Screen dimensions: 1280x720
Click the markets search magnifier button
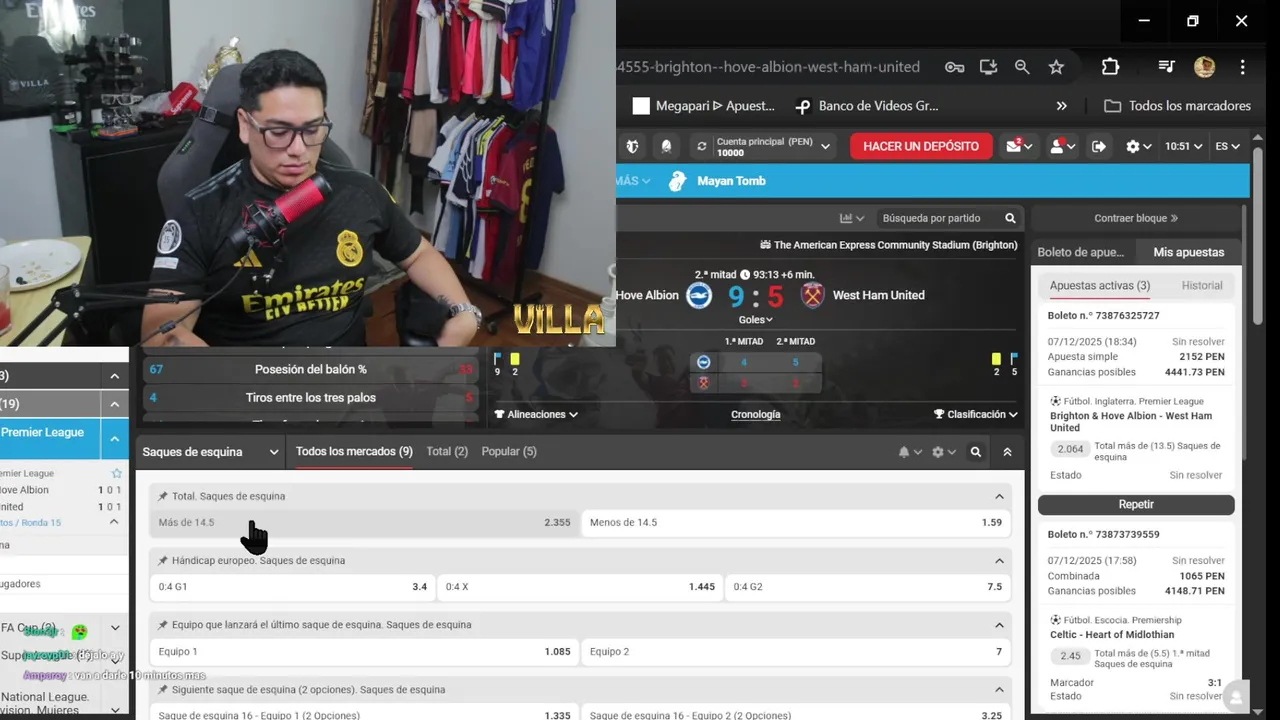coord(976,452)
